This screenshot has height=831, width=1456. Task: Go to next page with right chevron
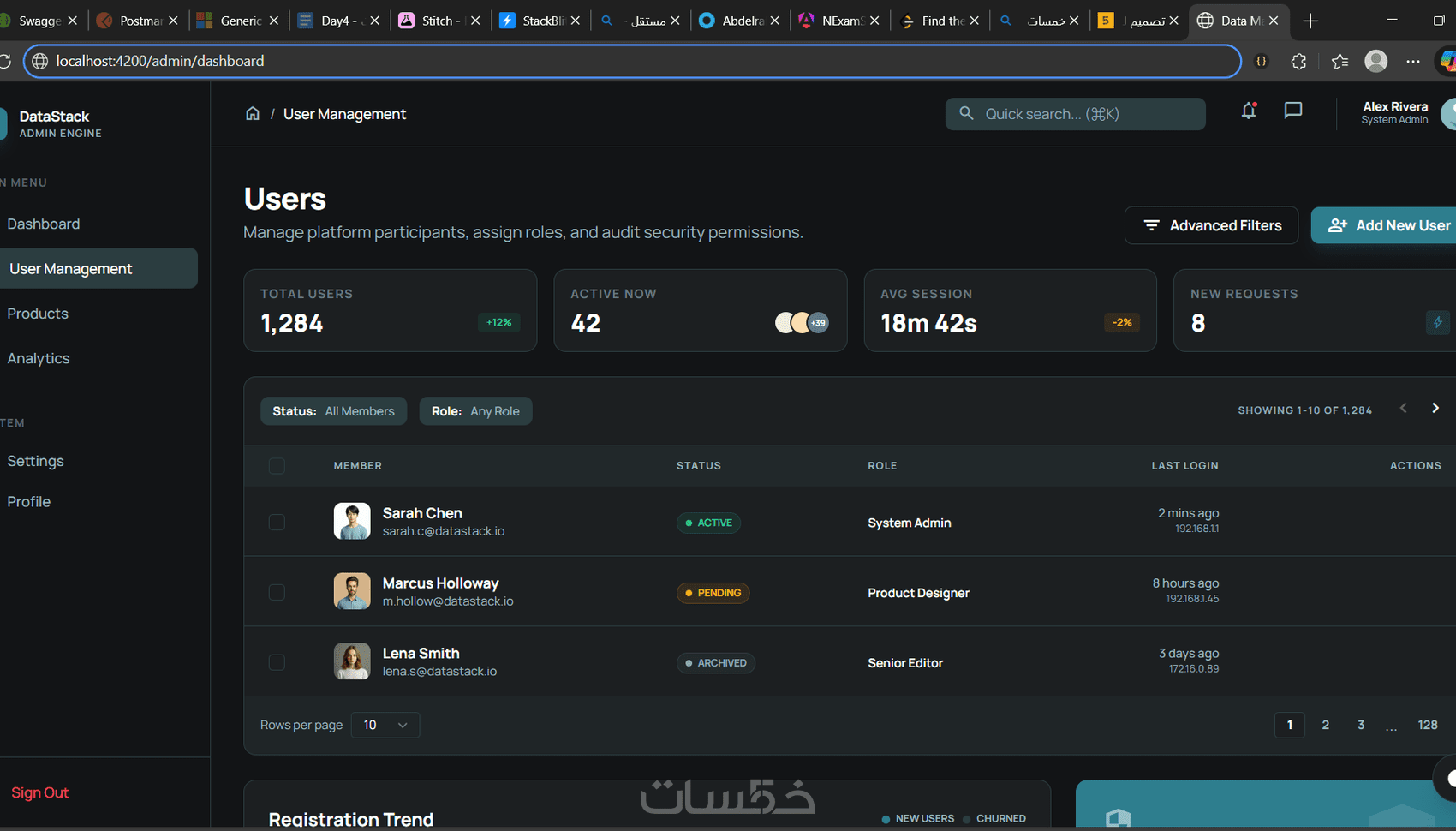tap(1435, 408)
